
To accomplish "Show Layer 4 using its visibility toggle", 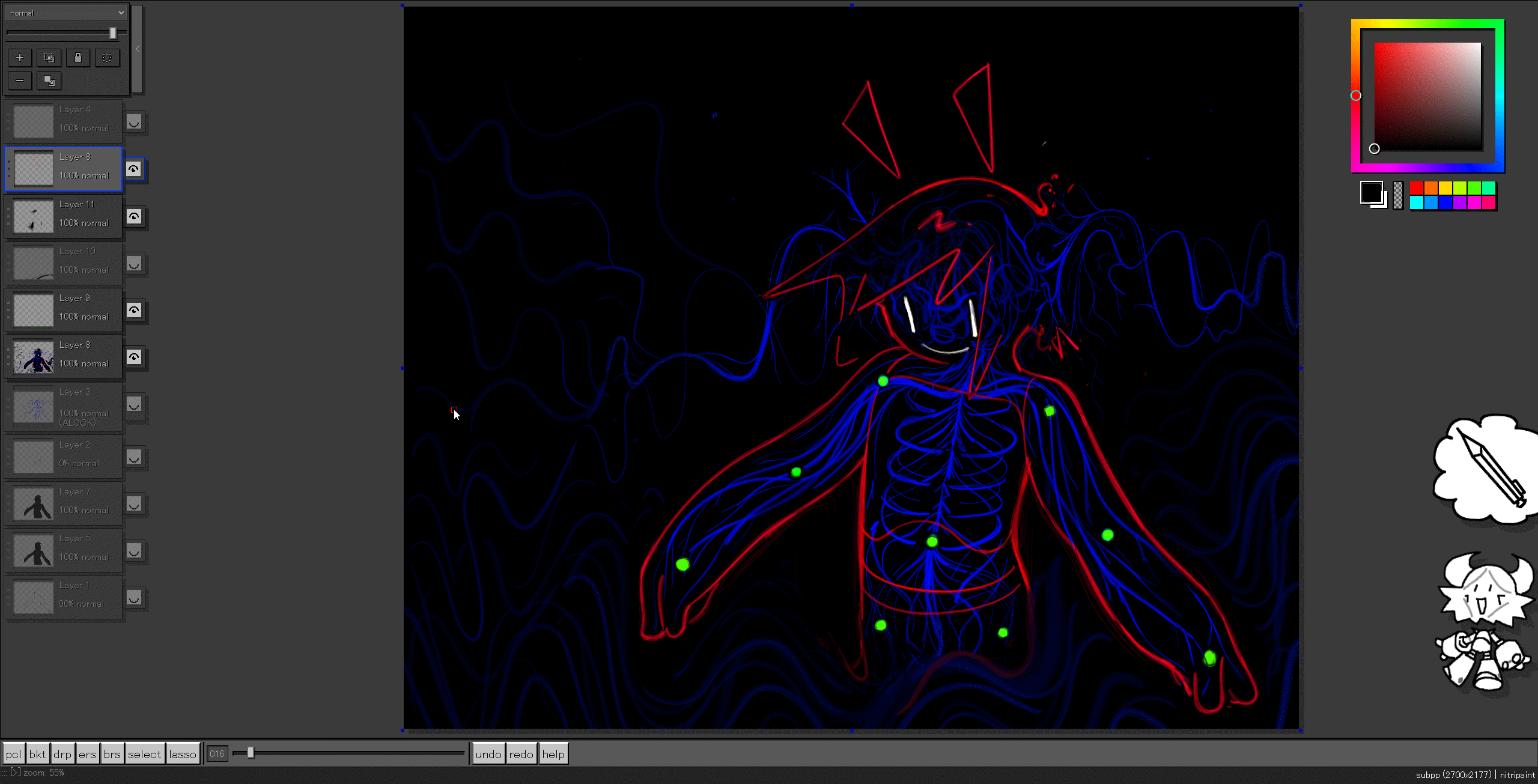I will [134, 123].
